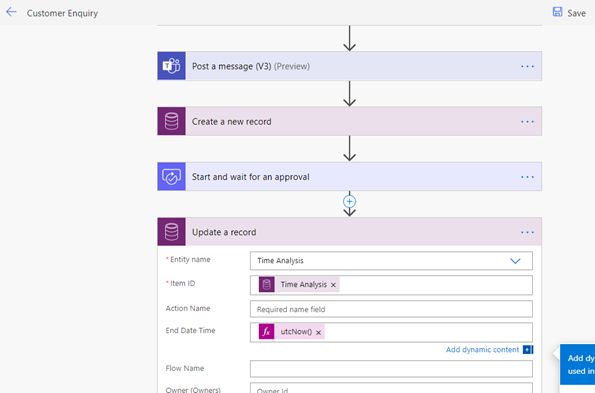
Task: Open ellipsis menu for approval step
Action: click(527, 177)
